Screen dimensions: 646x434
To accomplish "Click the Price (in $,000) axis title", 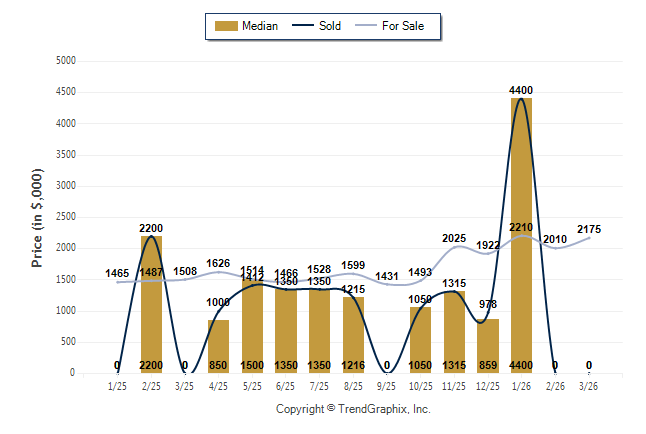I will coord(37,216).
